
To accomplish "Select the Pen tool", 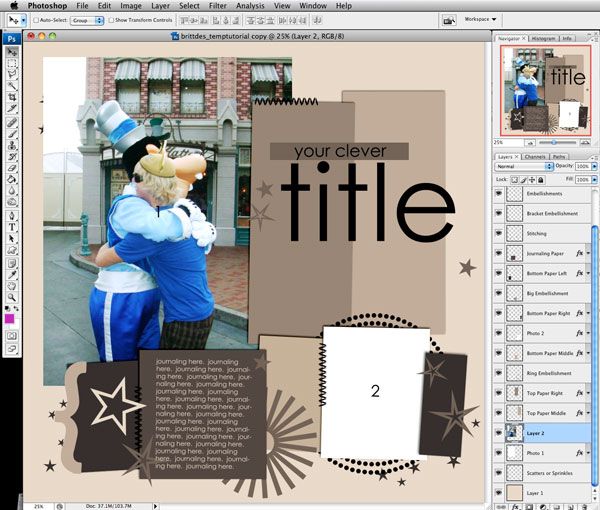I will 12,215.
